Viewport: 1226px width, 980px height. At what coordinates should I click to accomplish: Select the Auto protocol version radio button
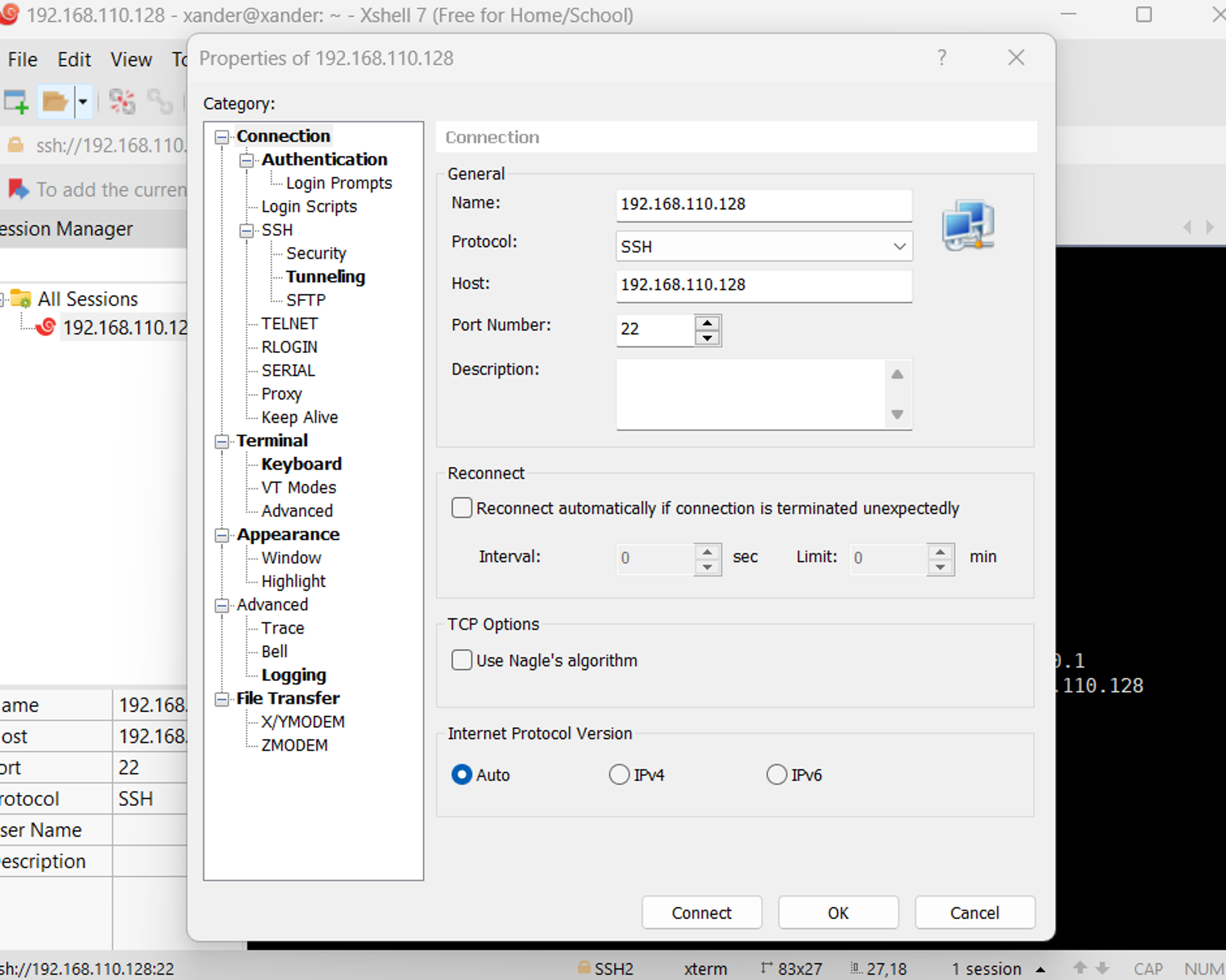click(462, 775)
